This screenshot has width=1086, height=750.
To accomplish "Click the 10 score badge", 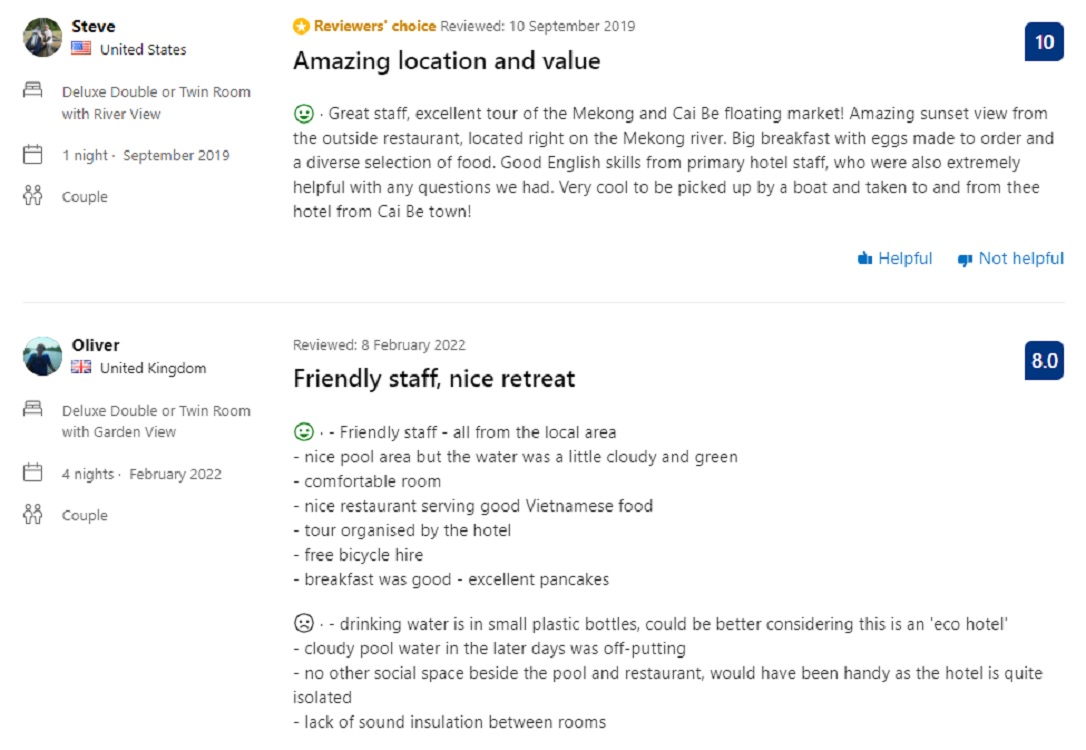I will (x=1044, y=42).
